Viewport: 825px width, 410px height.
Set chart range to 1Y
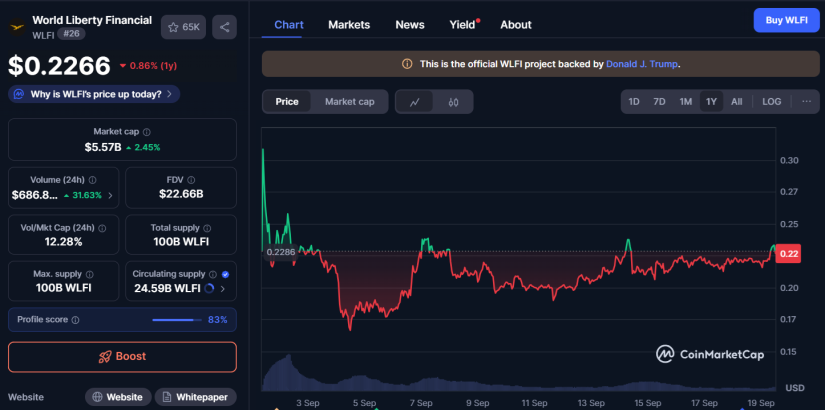pos(711,102)
